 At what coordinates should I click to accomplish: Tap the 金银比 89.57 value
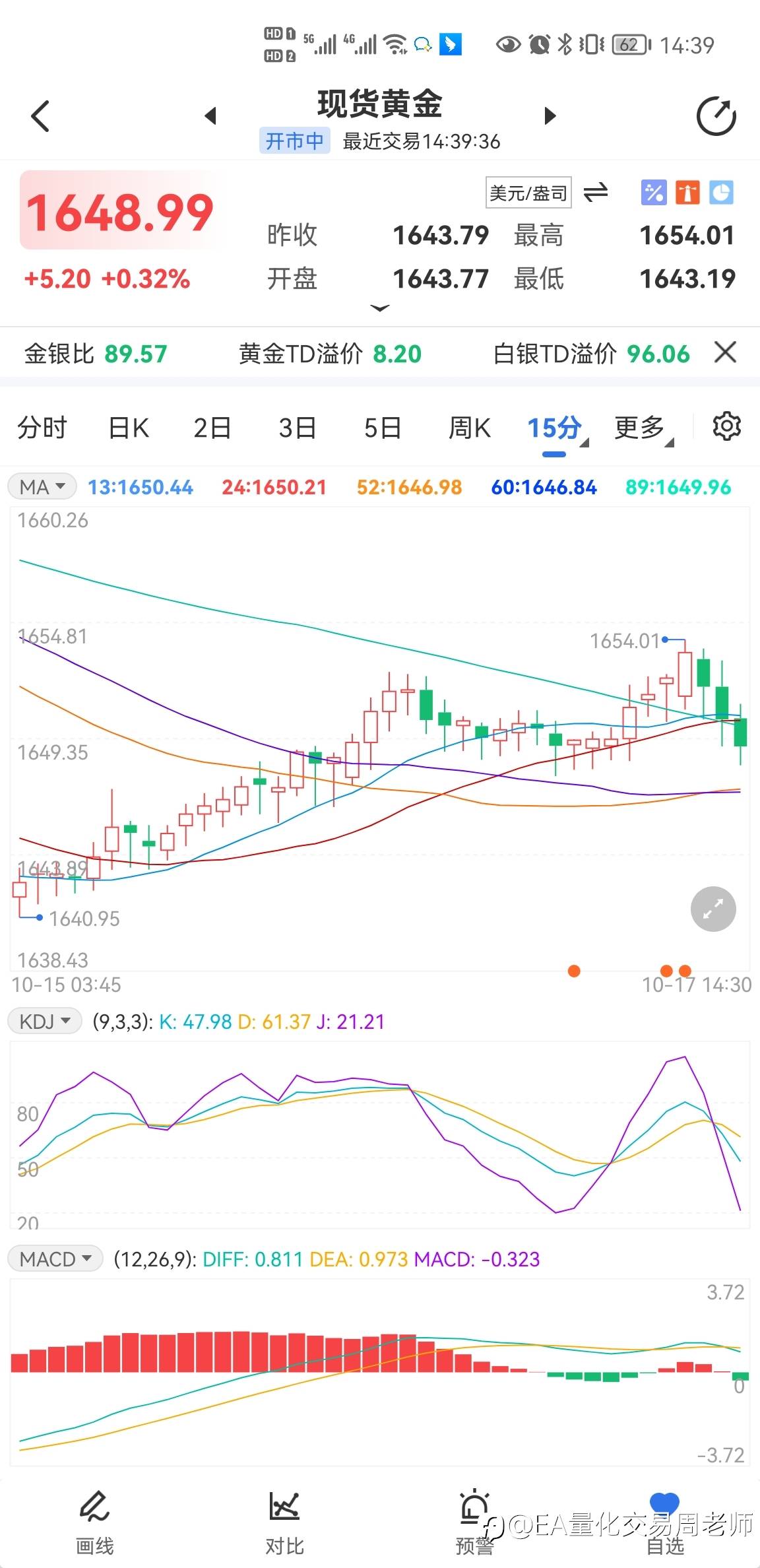click(96, 354)
